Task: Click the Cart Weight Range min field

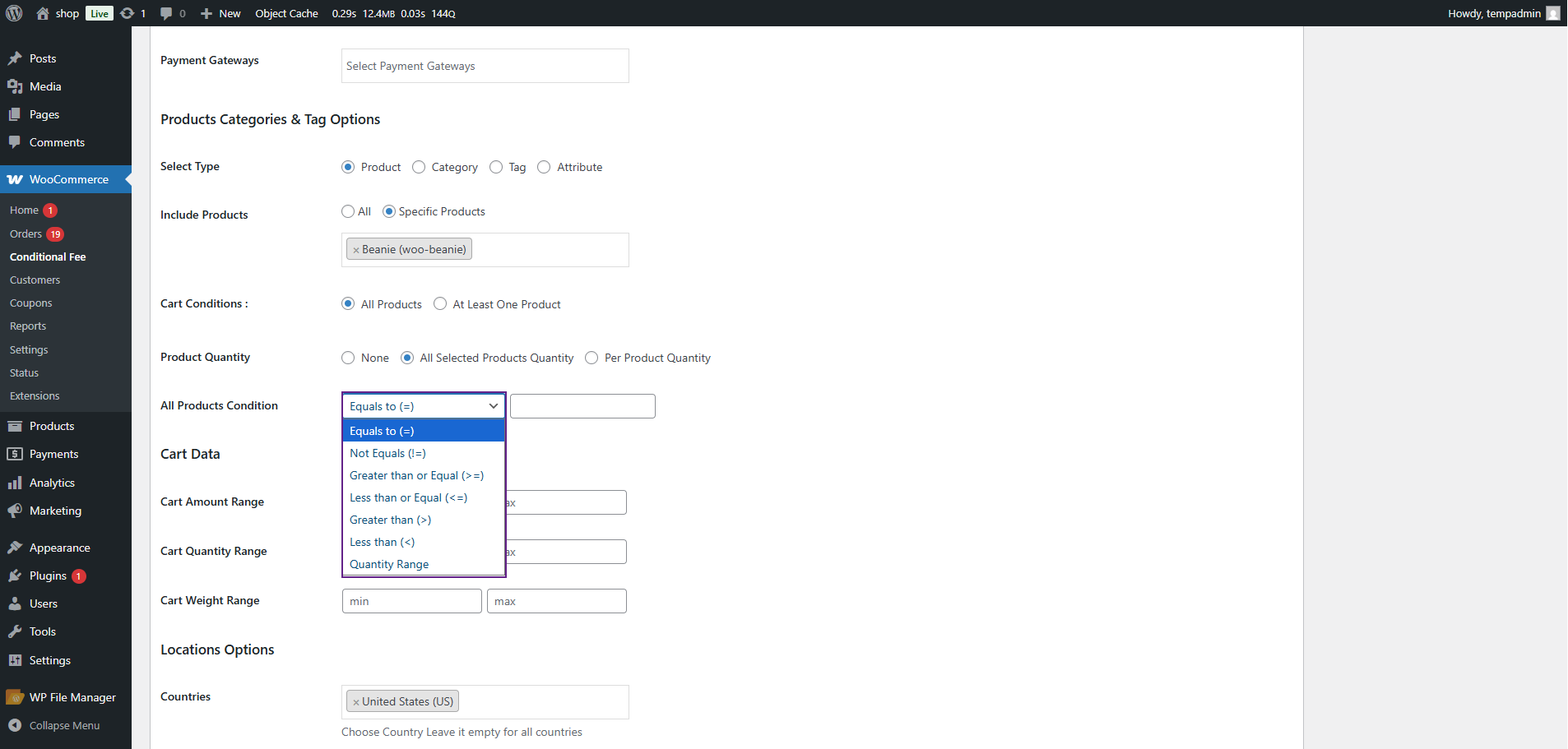Action: [412, 601]
